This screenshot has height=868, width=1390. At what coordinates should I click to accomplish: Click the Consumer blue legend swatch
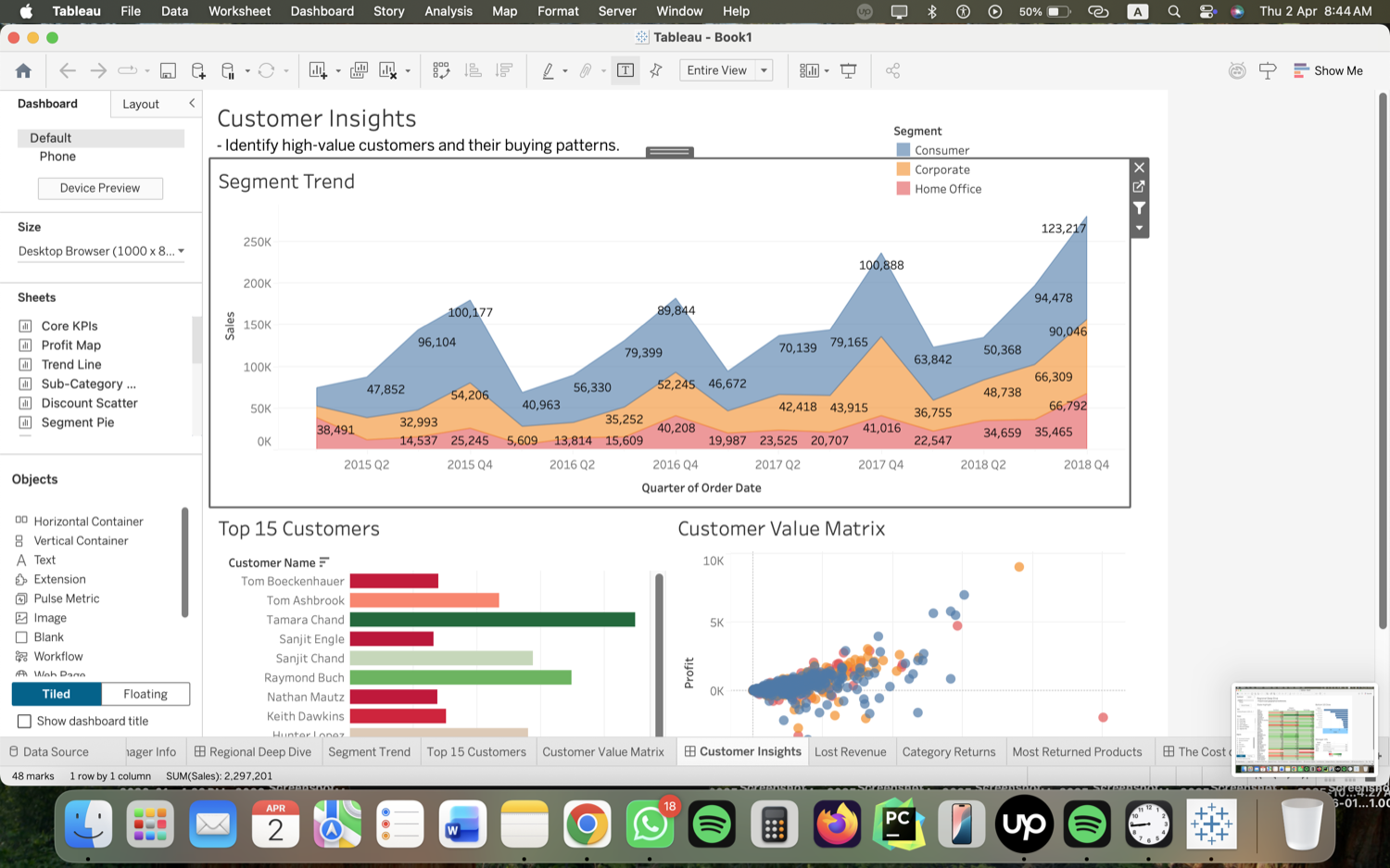903,150
